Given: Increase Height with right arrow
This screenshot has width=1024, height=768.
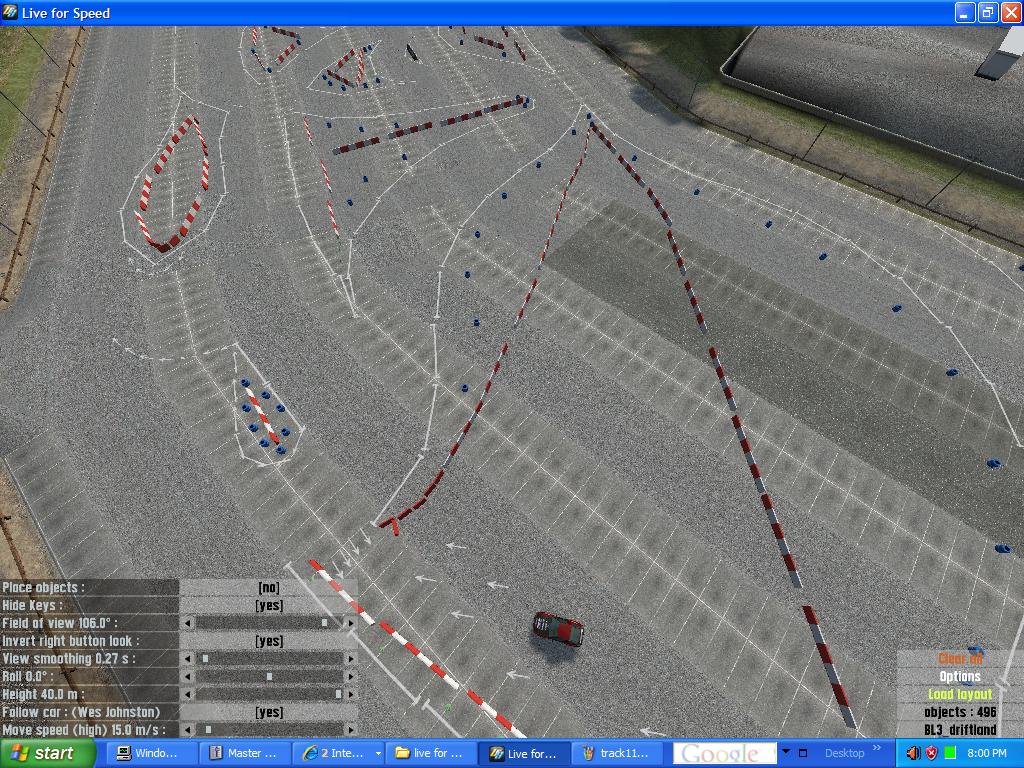Looking at the screenshot, I should (351, 694).
